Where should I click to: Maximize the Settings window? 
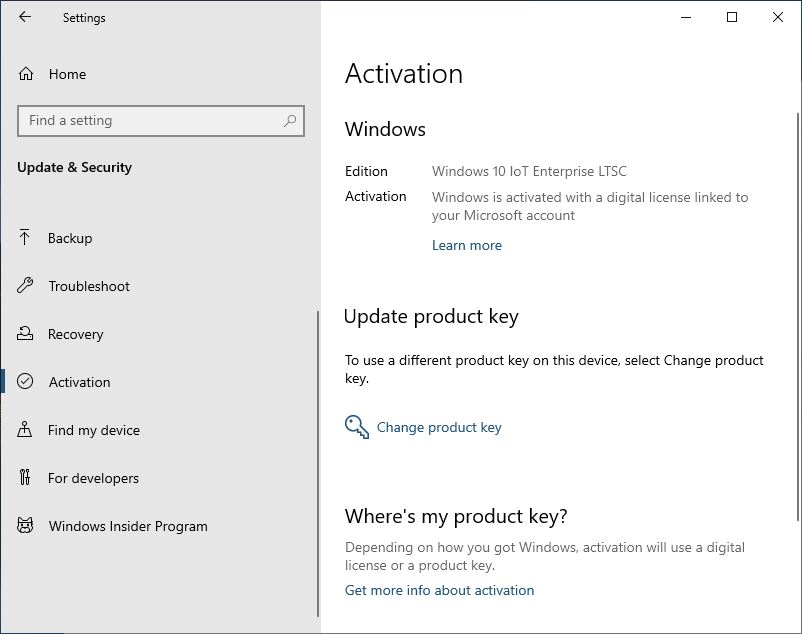[x=732, y=17]
